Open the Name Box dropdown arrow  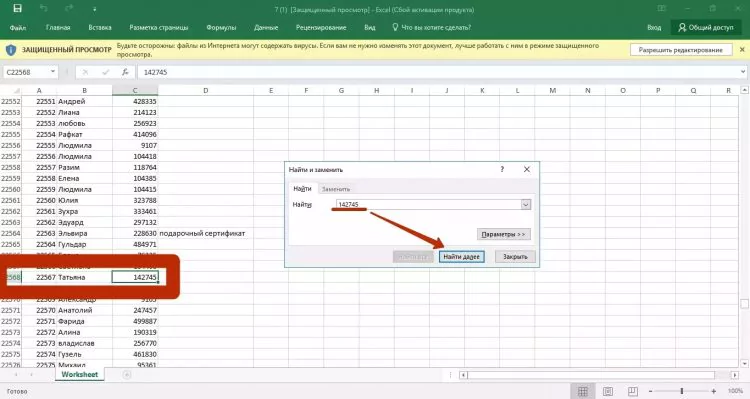pos(53,72)
